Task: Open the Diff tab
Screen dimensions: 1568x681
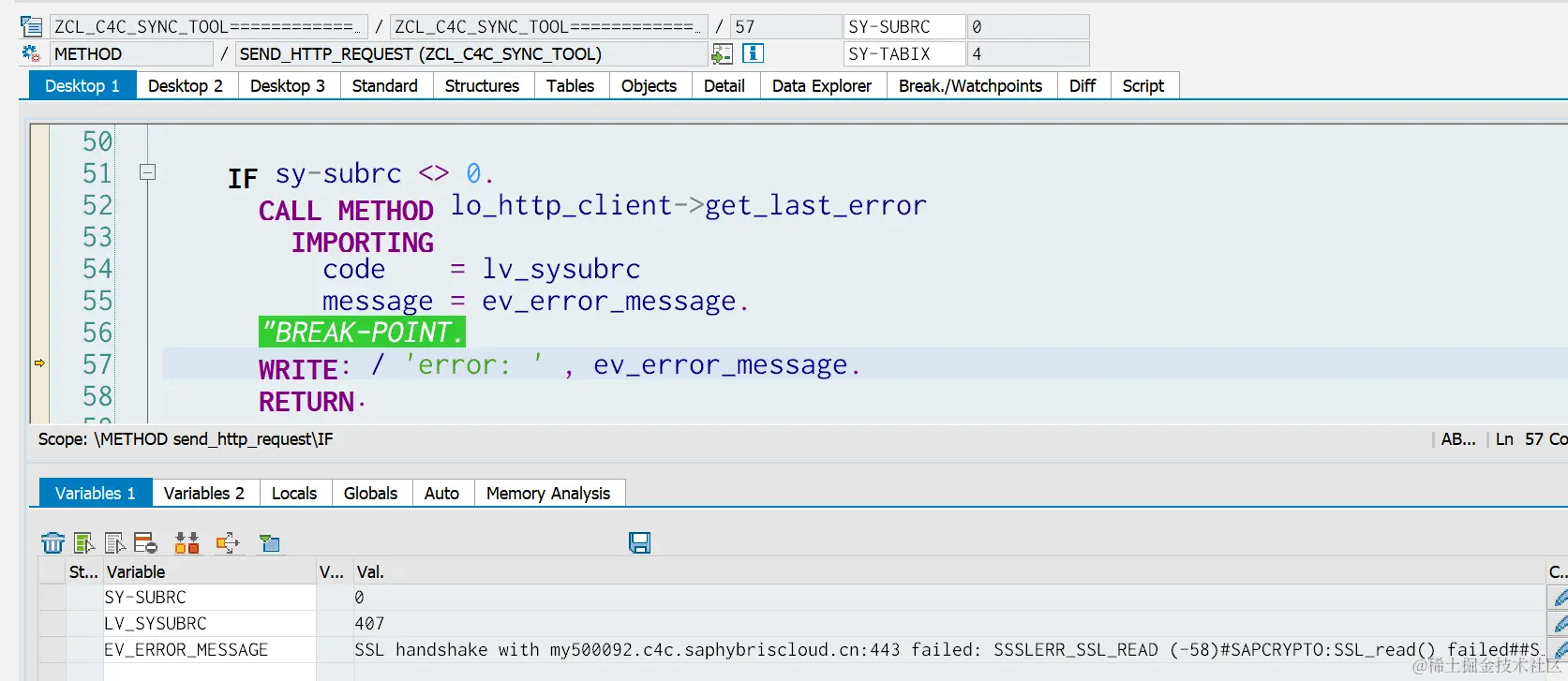Action: coord(1083,85)
